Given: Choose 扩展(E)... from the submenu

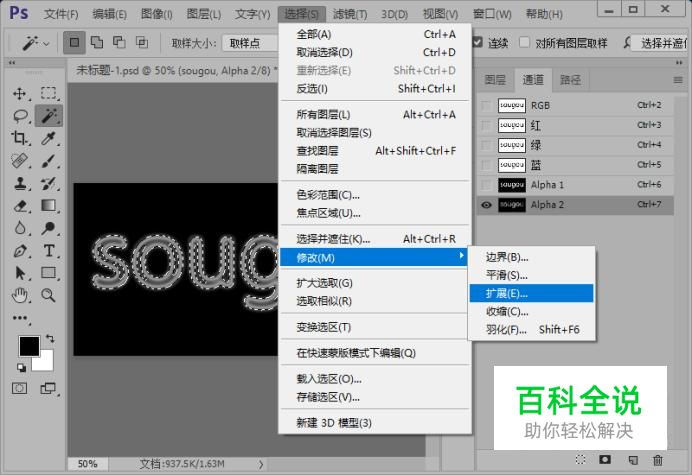Looking at the screenshot, I should [x=531, y=294].
